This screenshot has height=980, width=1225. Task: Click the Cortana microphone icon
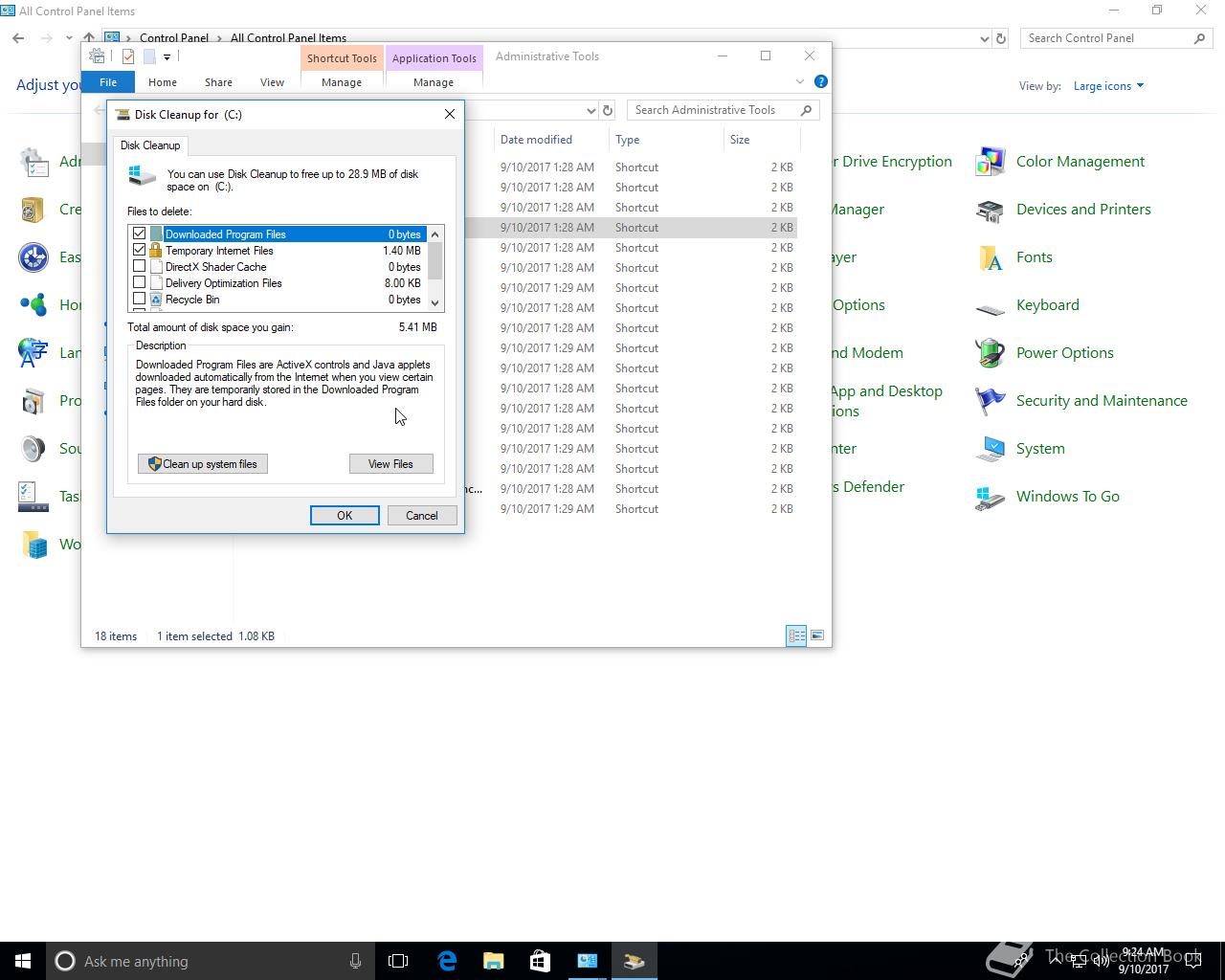pos(355,961)
